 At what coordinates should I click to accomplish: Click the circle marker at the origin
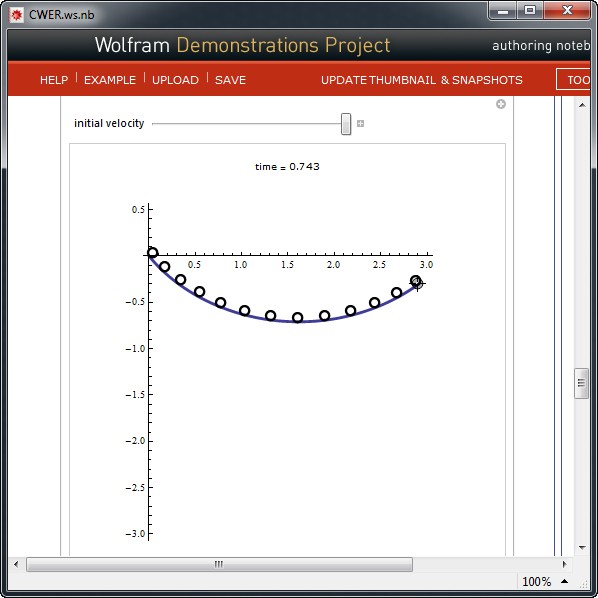tap(152, 252)
